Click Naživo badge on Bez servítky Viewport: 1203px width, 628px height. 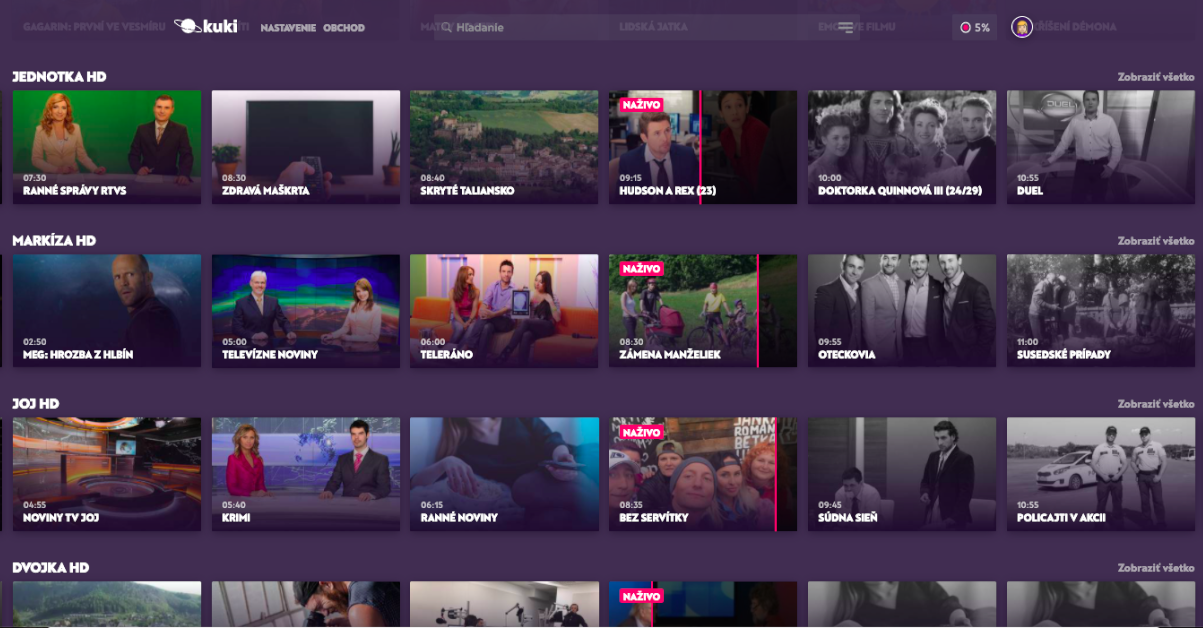641,432
